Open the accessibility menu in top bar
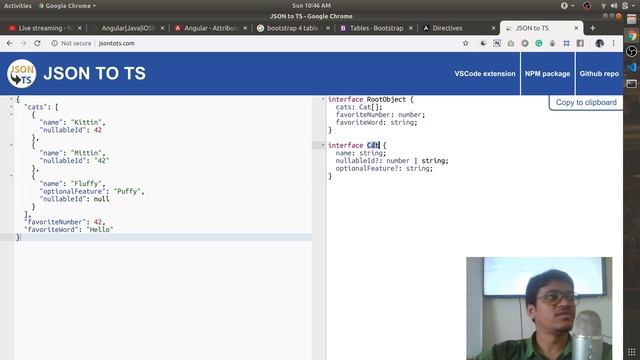Screen dimensions: 640x360 coord(567,6)
